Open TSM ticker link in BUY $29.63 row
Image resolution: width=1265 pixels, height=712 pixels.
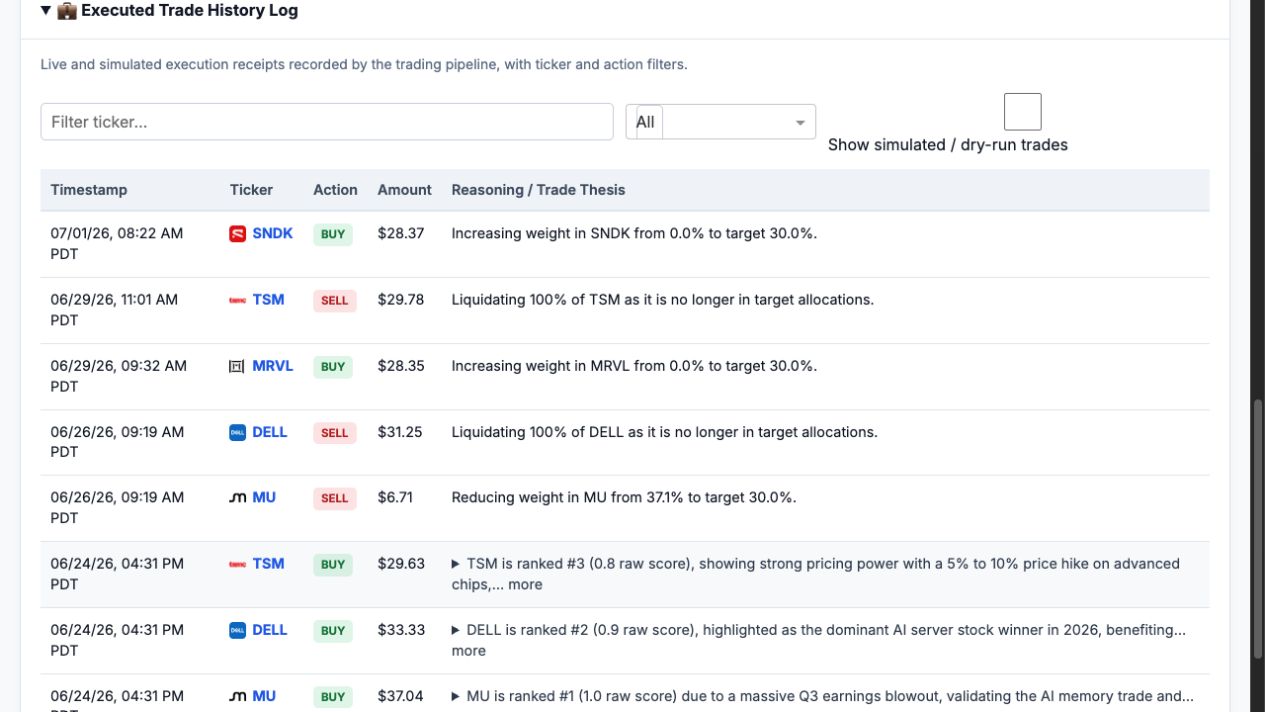point(268,563)
